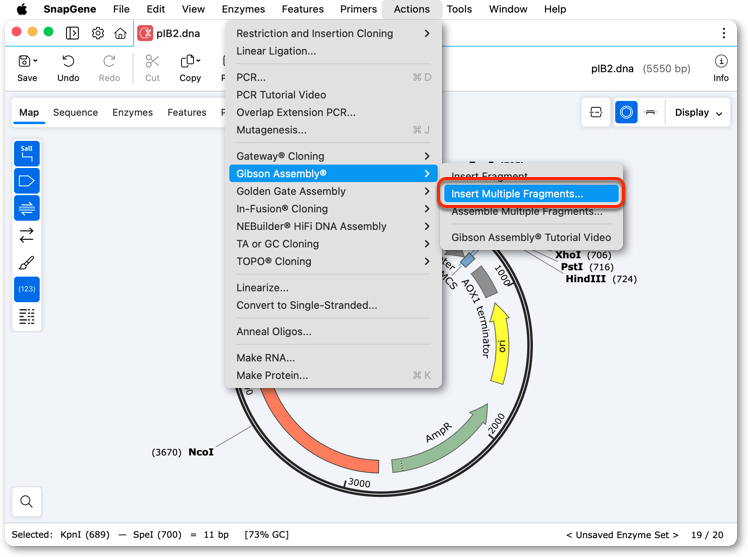The image size is (748, 557).
Task: Click the dotted list side icon
Action: pos(27,316)
